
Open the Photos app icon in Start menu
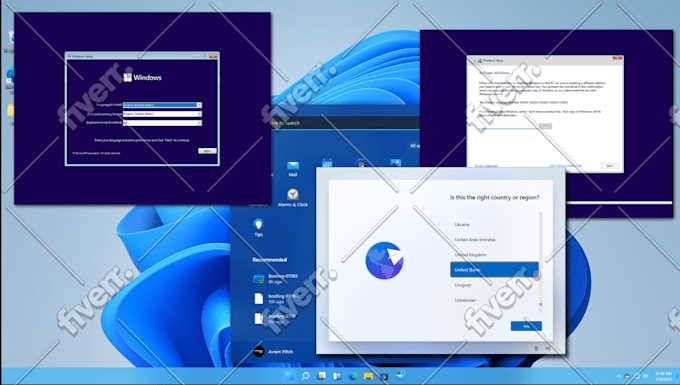click(396, 163)
